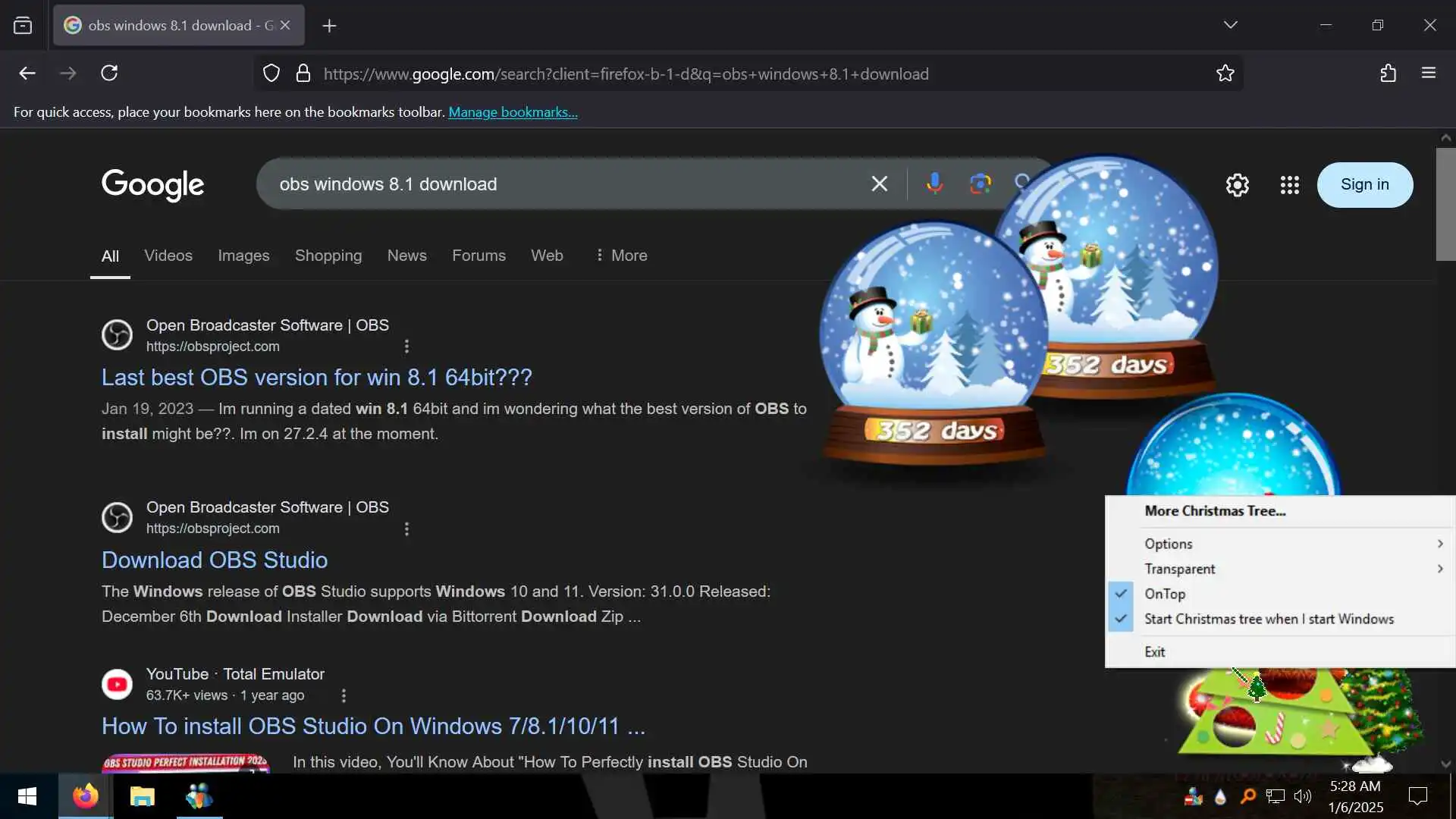Select Exit from the context menu
This screenshot has height=819, width=1456.
(x=1155, y=651)
